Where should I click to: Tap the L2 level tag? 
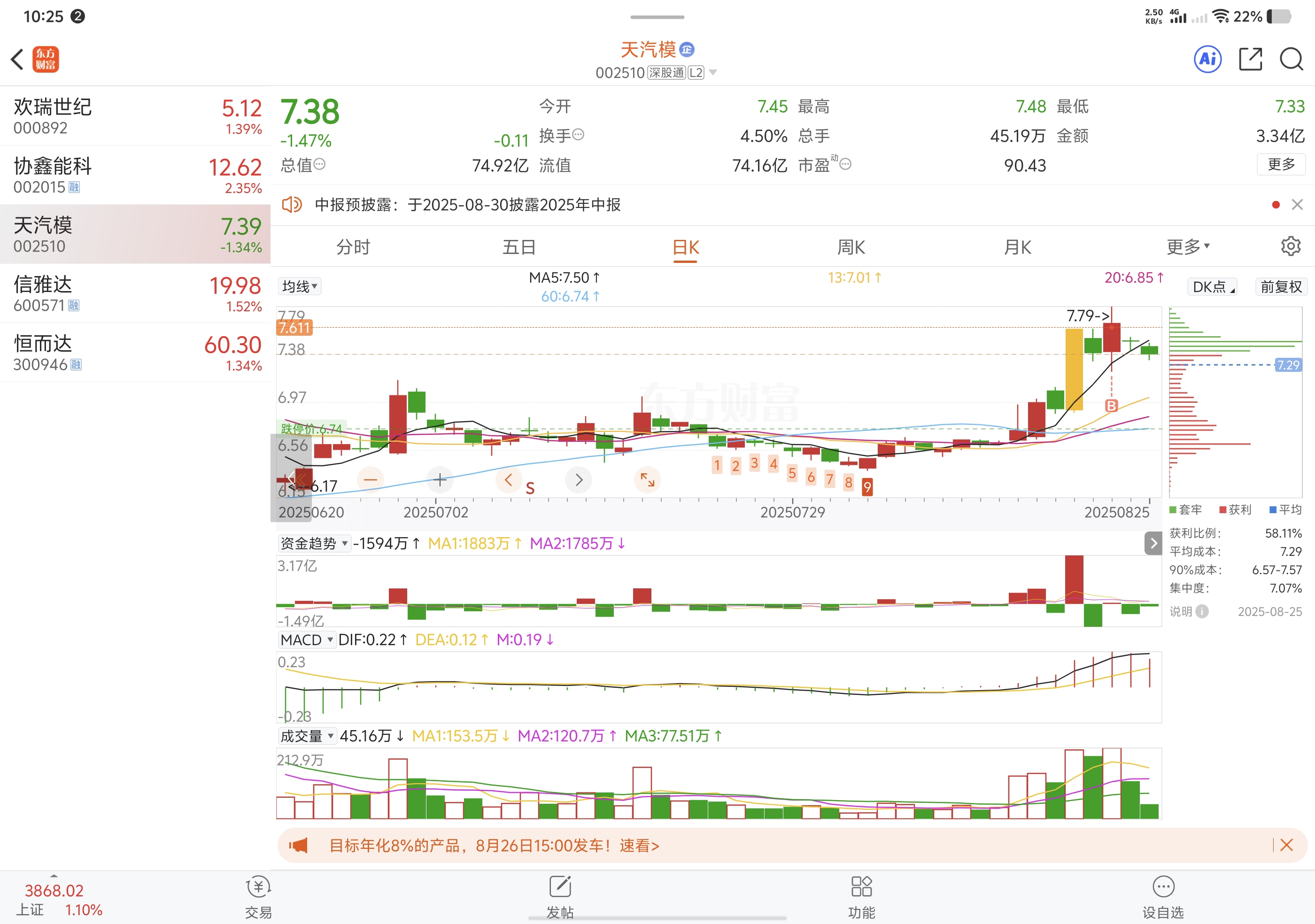(x=696, y=73)
